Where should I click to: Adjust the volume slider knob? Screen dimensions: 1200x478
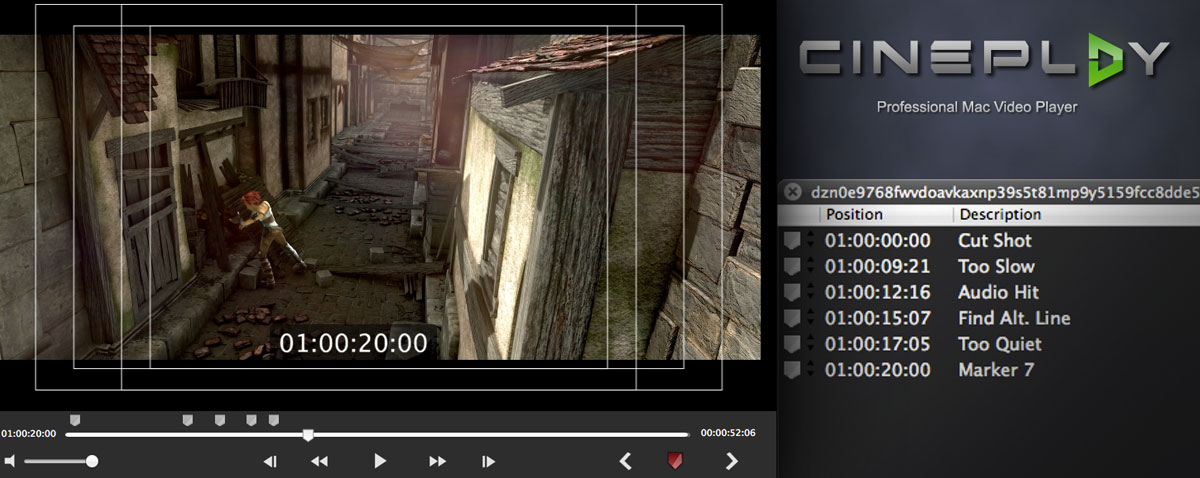pyautogui.click(x=92, y=461)
